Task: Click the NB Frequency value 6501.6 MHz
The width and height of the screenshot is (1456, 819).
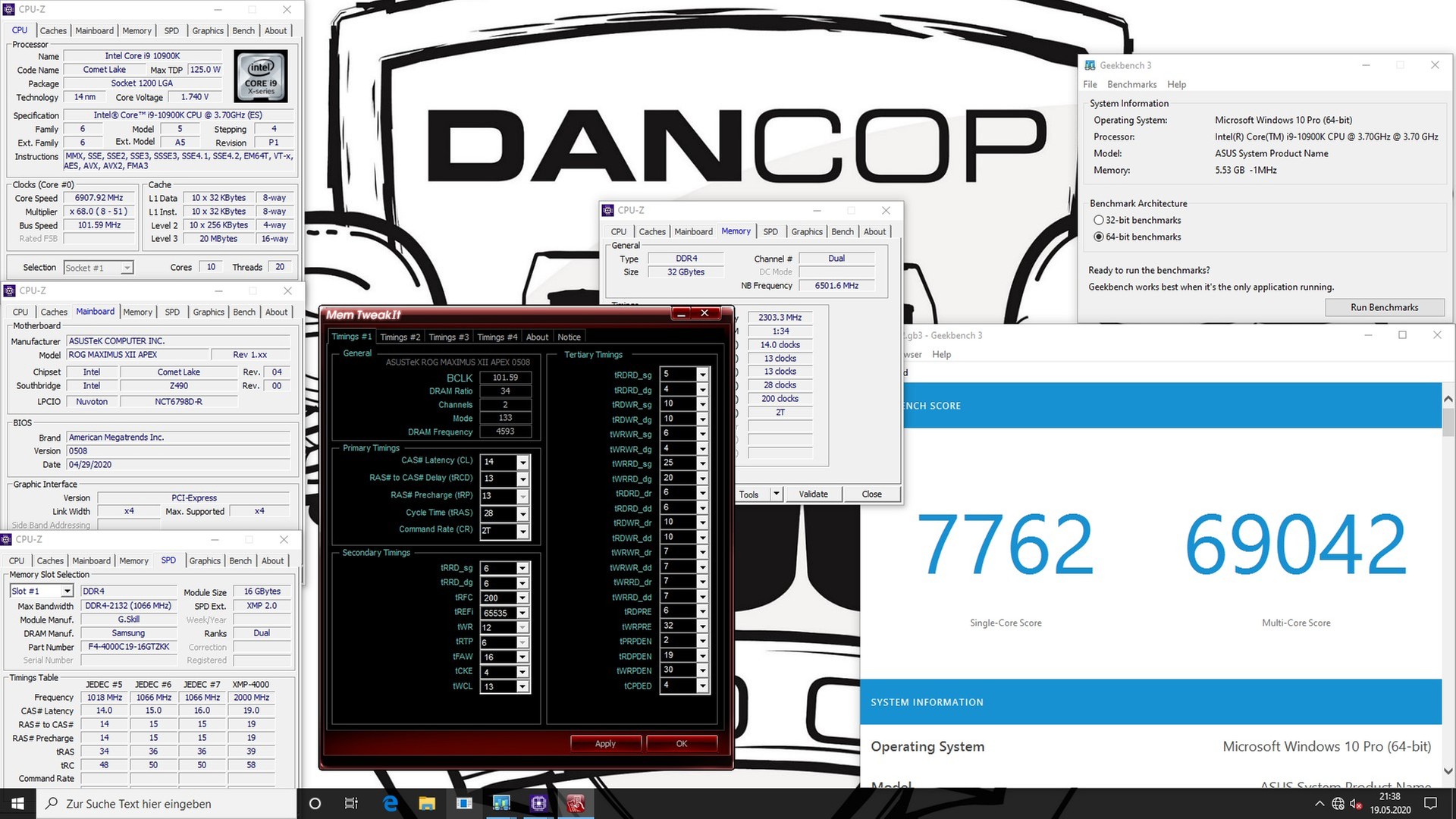Action: tap(836, 286)
